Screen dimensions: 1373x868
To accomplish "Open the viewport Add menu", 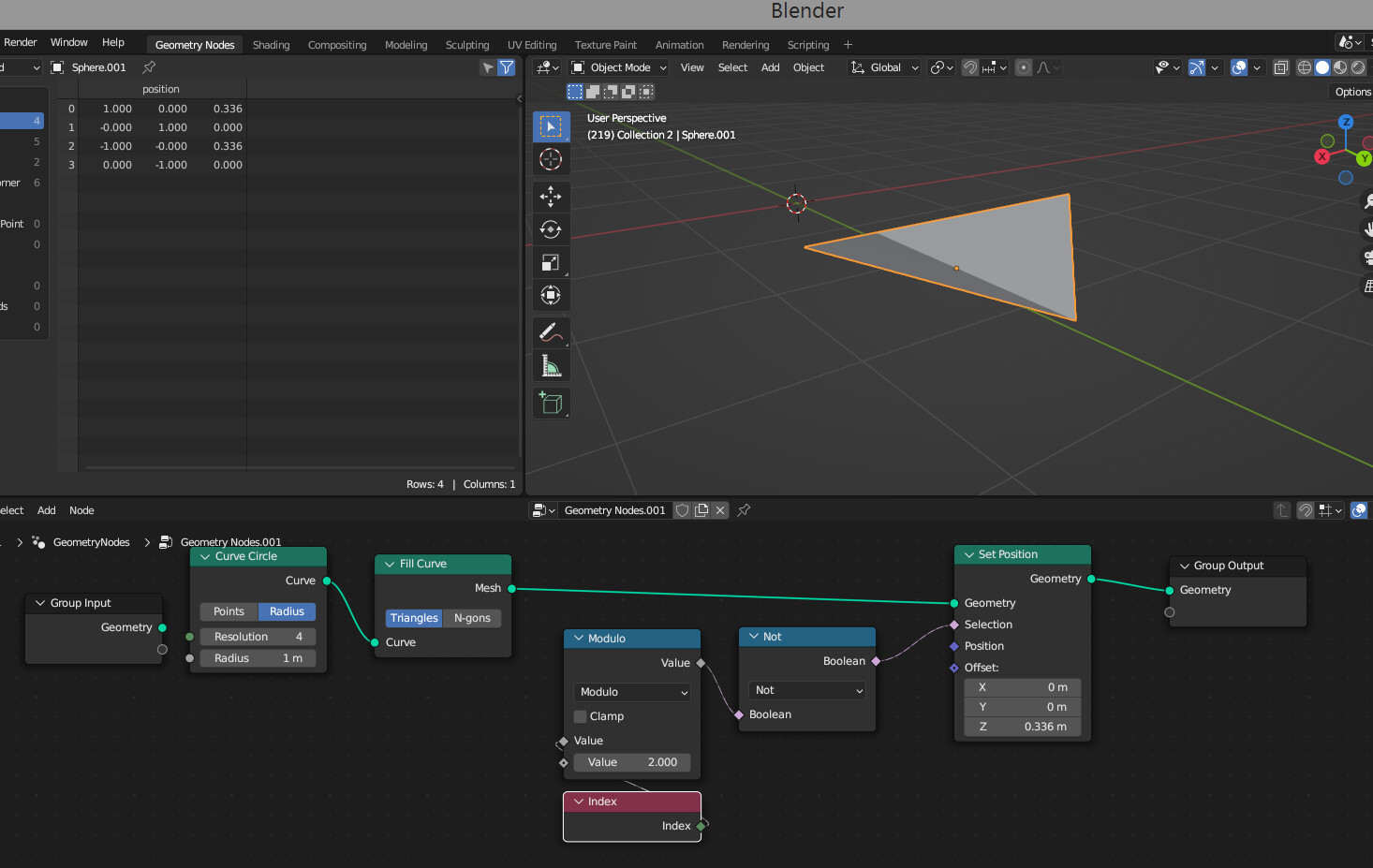I will pyautogui.click(x=771, y=67).
